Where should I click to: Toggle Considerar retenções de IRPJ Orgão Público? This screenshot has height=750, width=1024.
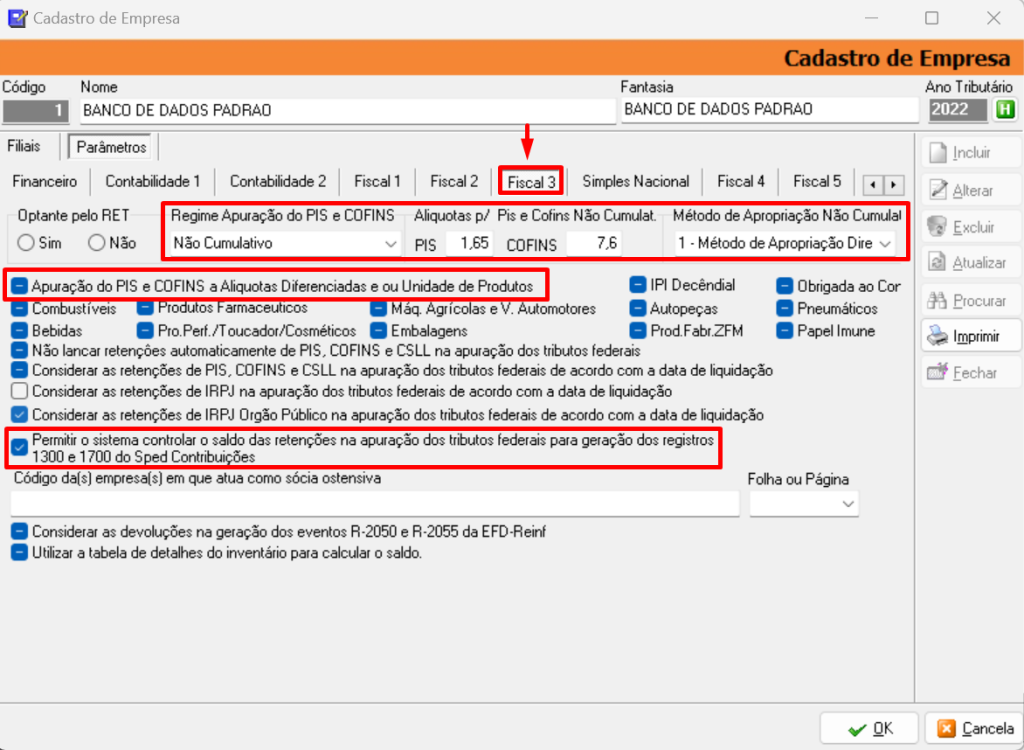click(x=20, y=414)
